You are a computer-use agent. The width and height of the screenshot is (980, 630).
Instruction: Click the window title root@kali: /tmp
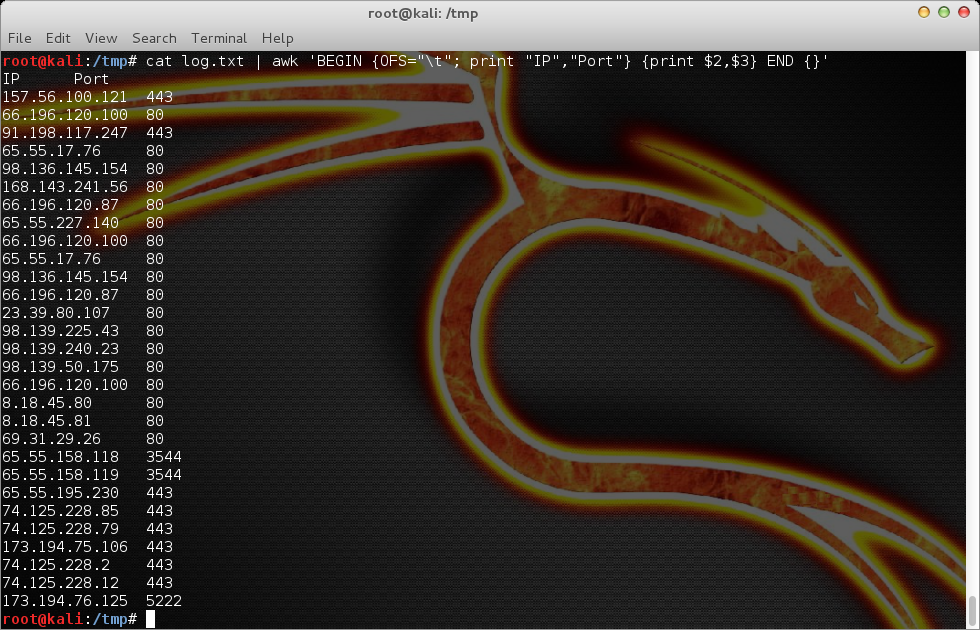(x=423, y=13)
